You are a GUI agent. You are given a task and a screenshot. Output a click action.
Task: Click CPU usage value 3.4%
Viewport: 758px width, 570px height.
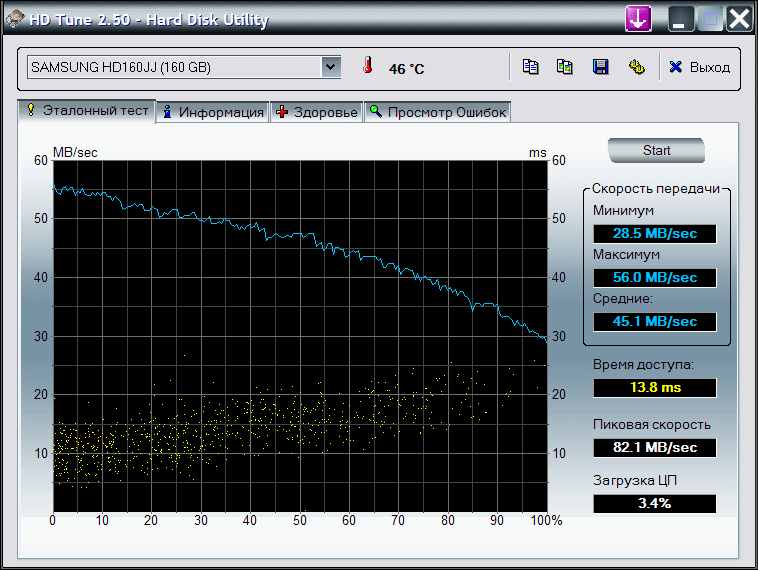pos(655,503)
